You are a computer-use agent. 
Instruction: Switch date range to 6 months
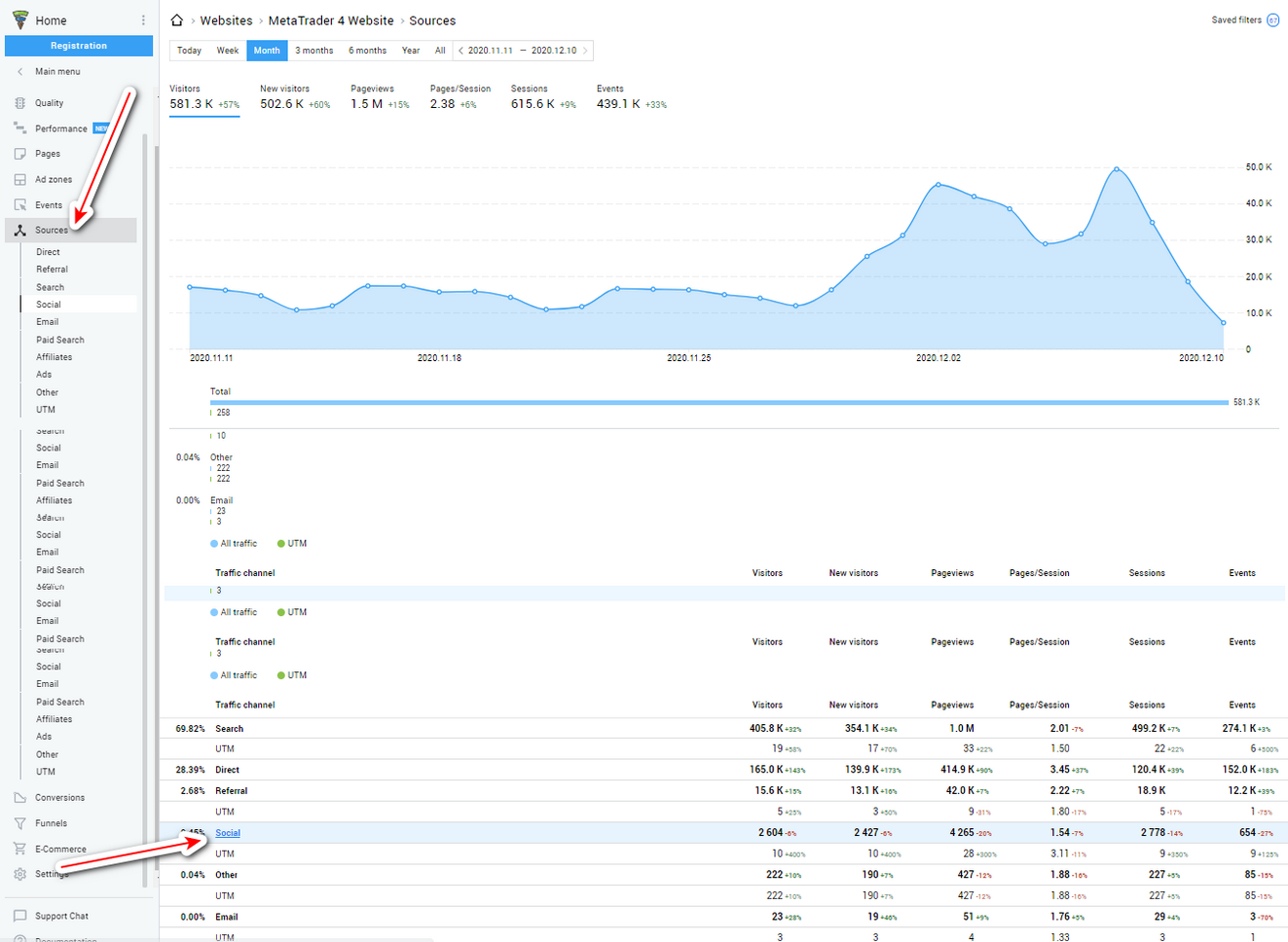pyautogui.click(x=367, y=51)
